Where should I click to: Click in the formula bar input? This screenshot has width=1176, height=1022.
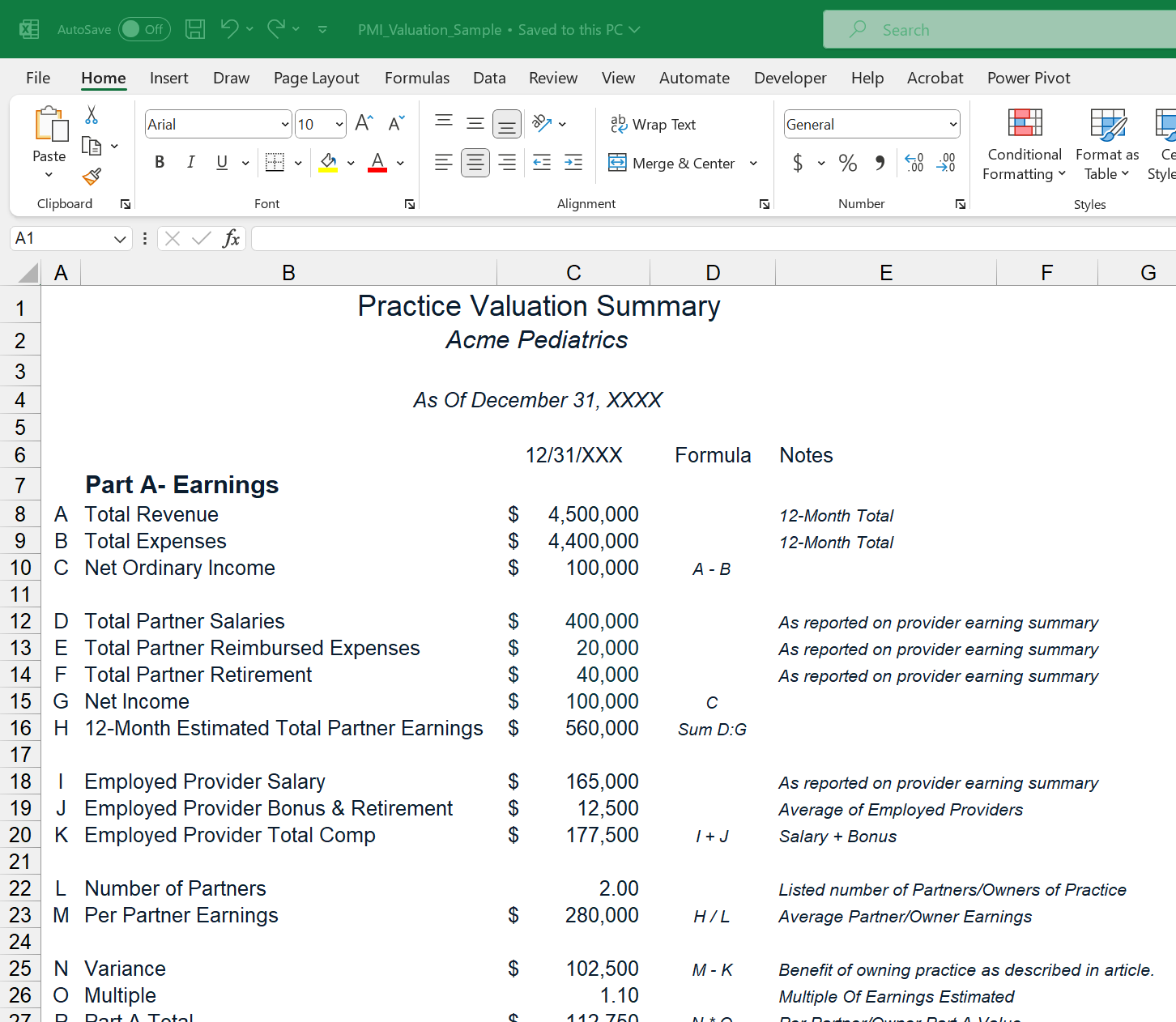click(713, 238)
